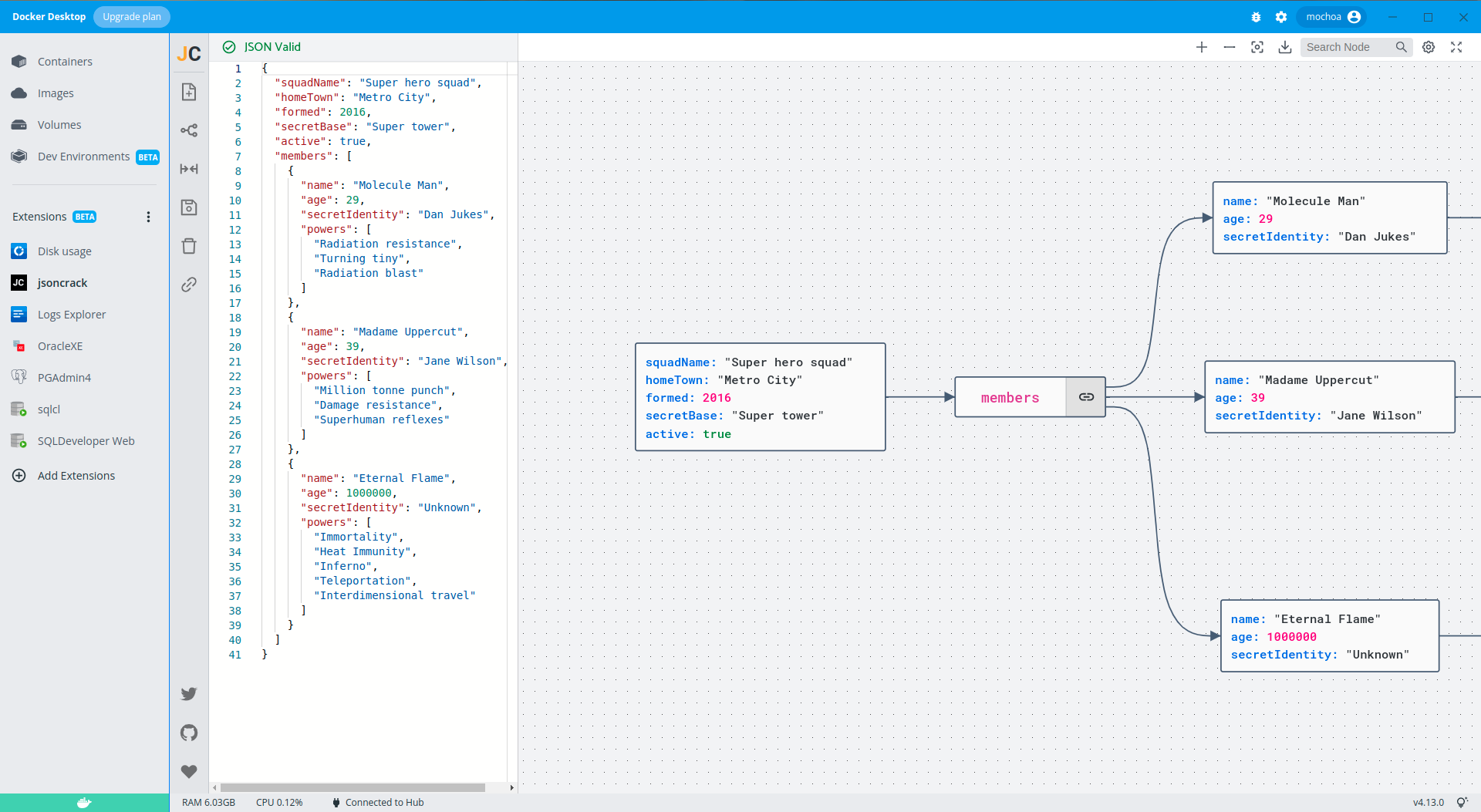Click the Extensions BETA badge
This screenshot has height=812, width=1481.
[x=85, y=217]
